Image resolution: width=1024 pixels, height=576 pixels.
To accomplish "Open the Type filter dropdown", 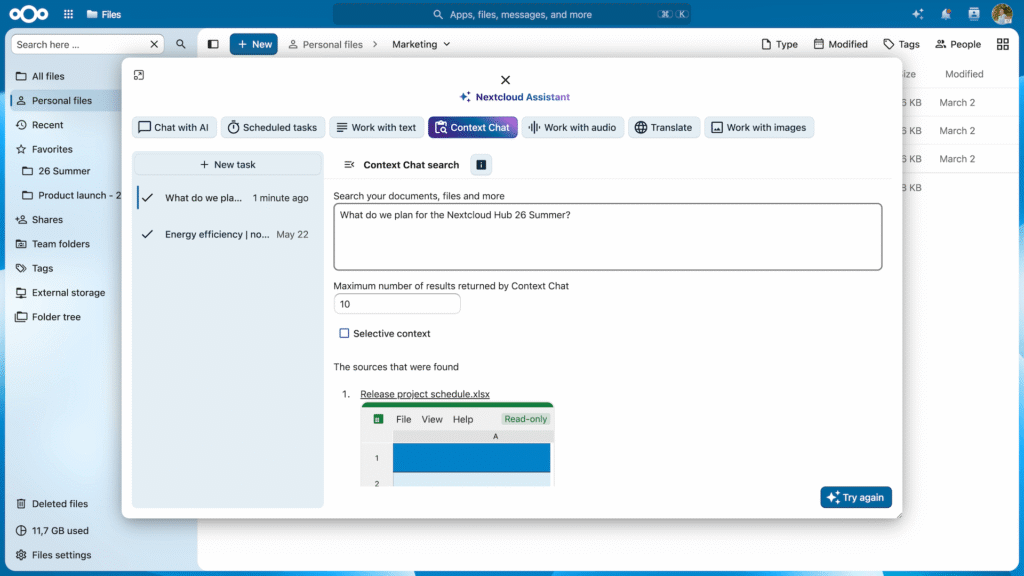I will 779,44.
